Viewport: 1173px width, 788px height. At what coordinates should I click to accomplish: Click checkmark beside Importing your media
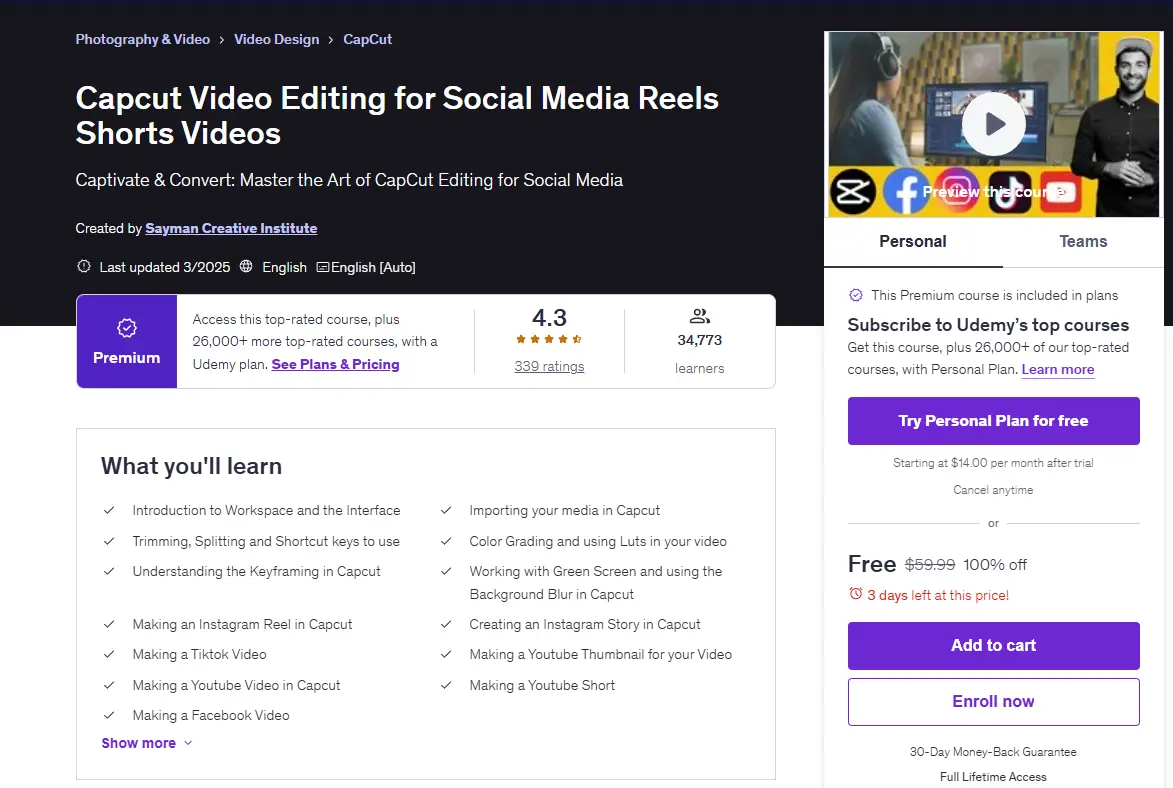(446, 510)
